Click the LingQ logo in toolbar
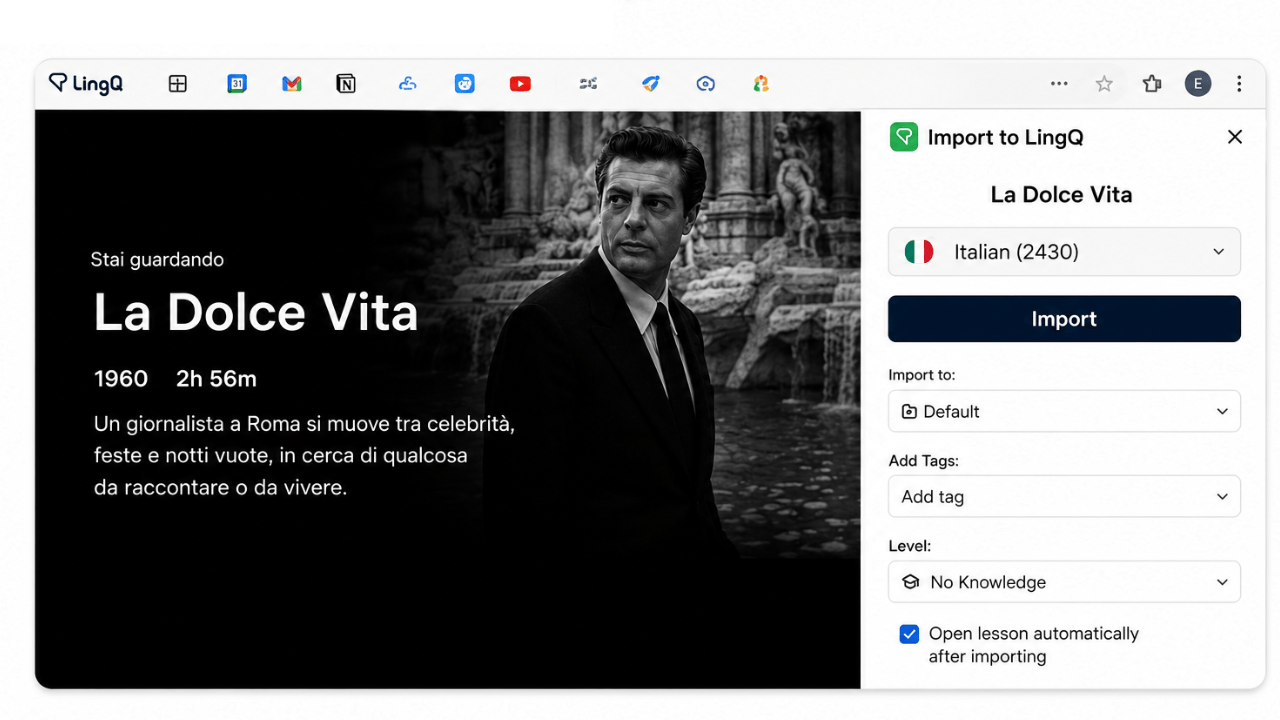 (x=86, y=84)
